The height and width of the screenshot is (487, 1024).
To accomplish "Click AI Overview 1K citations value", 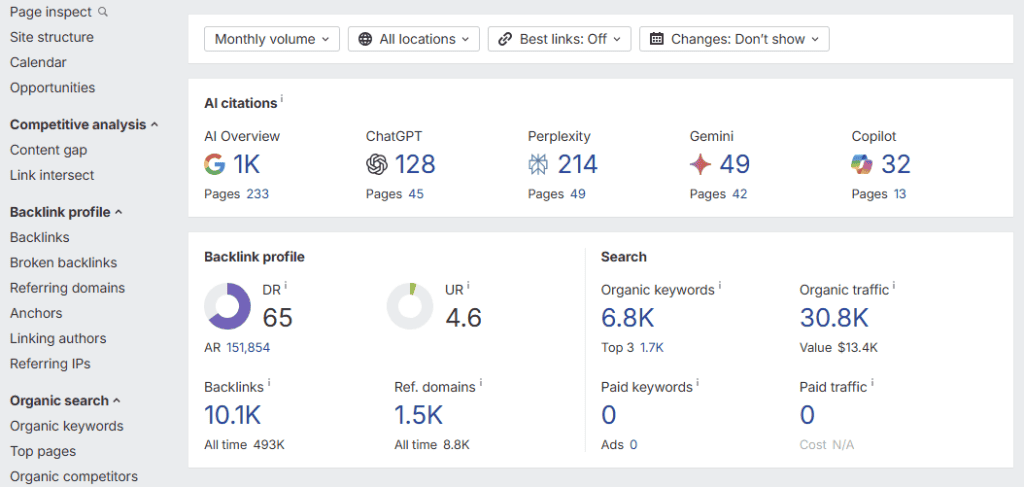I will [247, 165].
